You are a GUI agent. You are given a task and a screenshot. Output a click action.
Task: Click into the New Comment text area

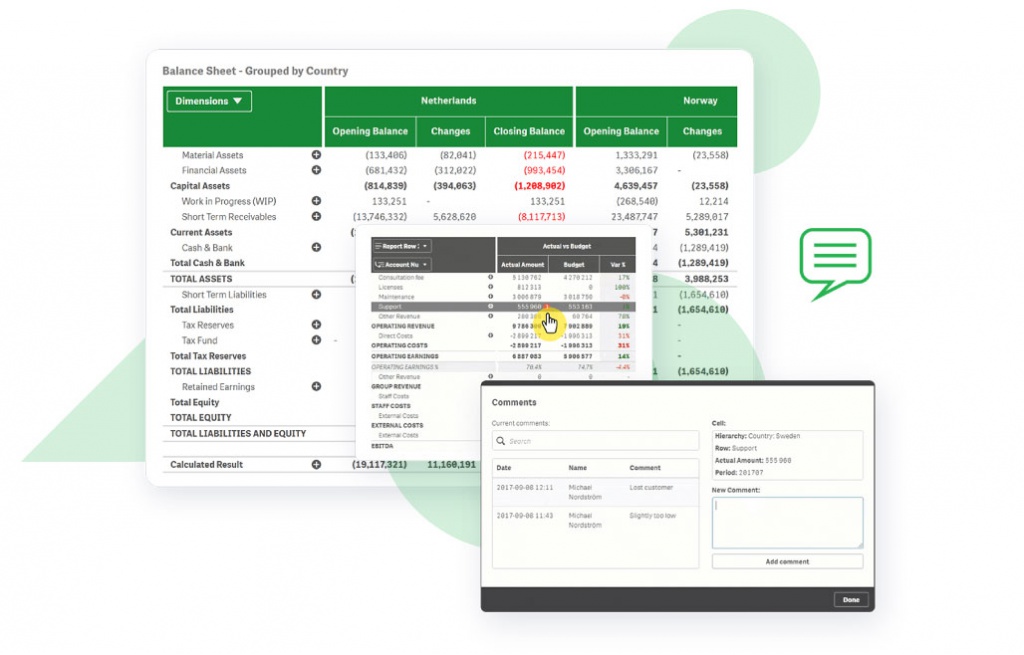787,522
